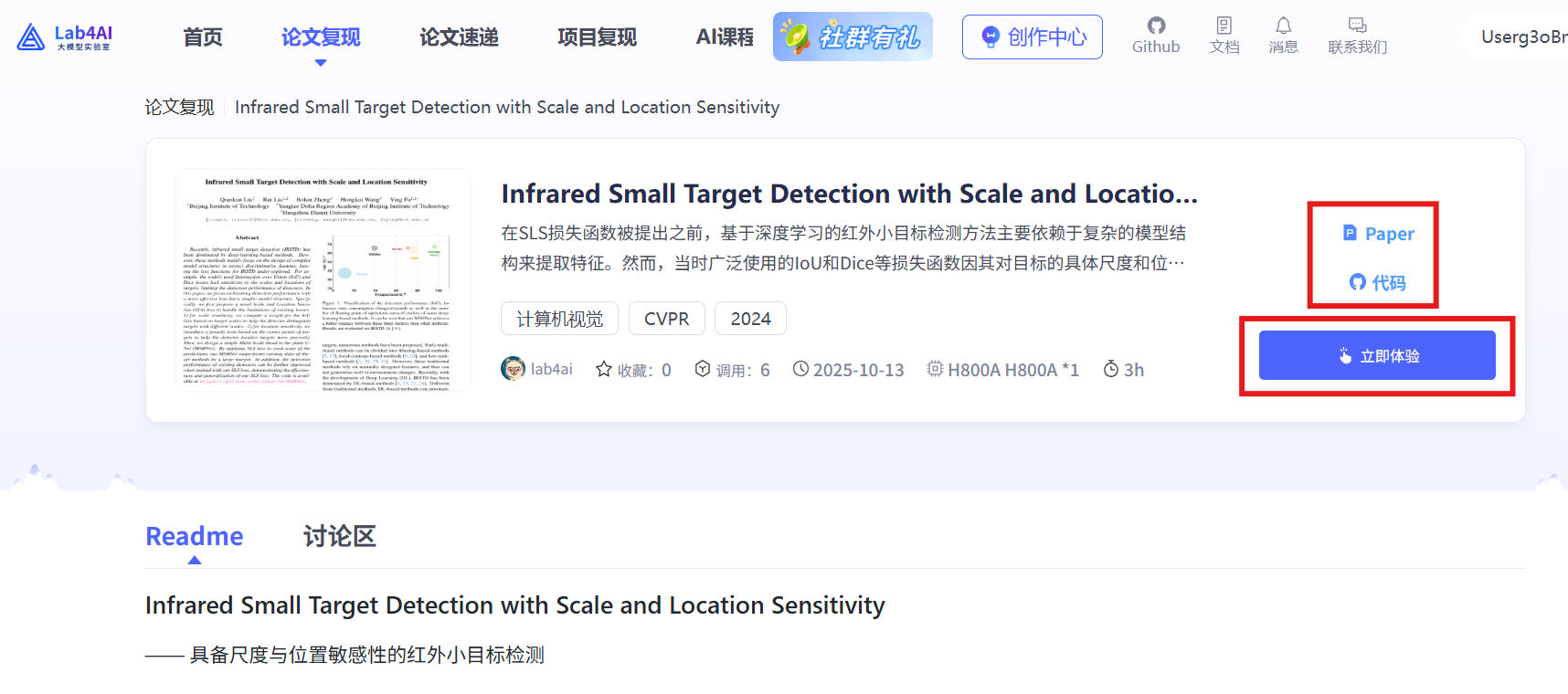Open the 社群有礼 promotional banner
1568x694 pixels.
(x=853, y=37)
